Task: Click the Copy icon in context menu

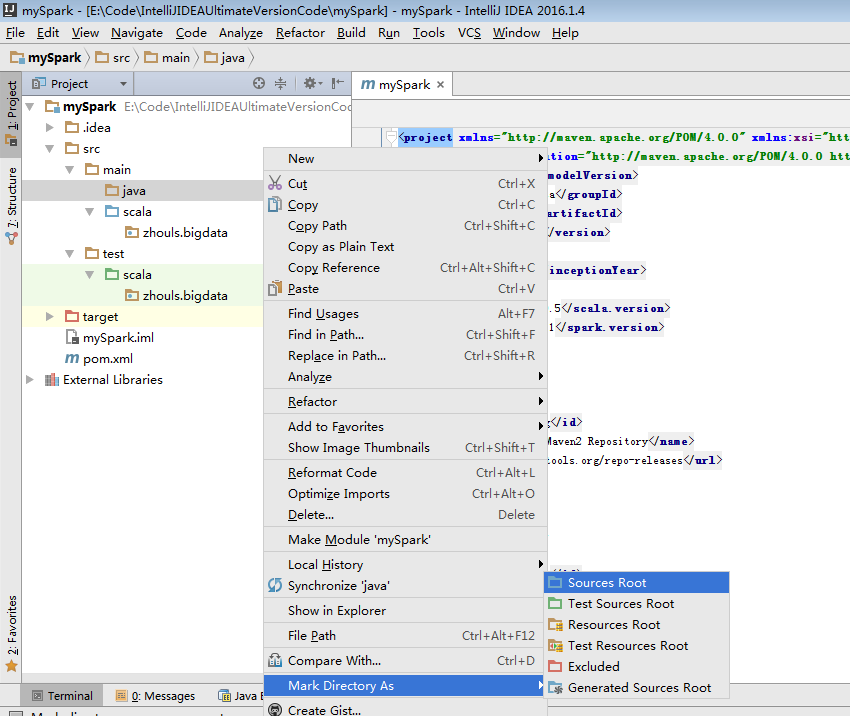Action: tap(275, 204)
